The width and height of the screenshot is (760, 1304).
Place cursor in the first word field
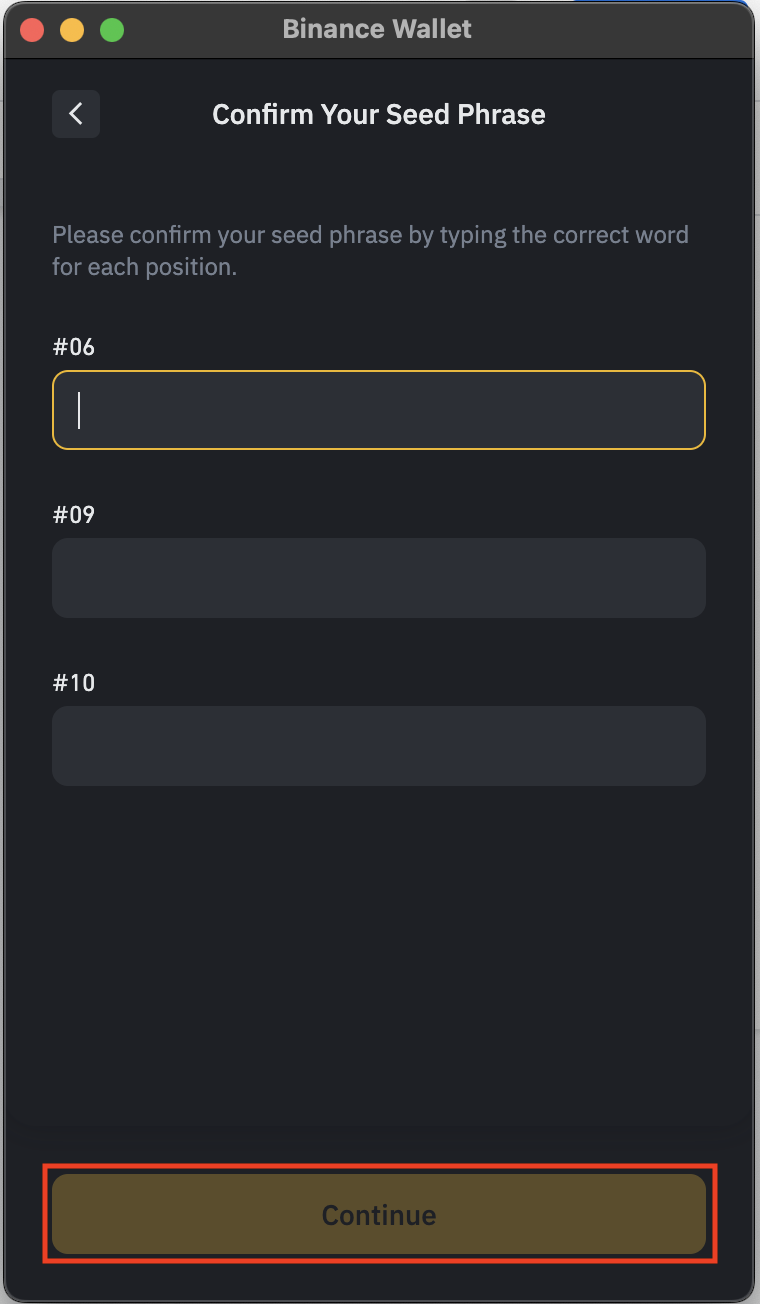tap(379, 410)
